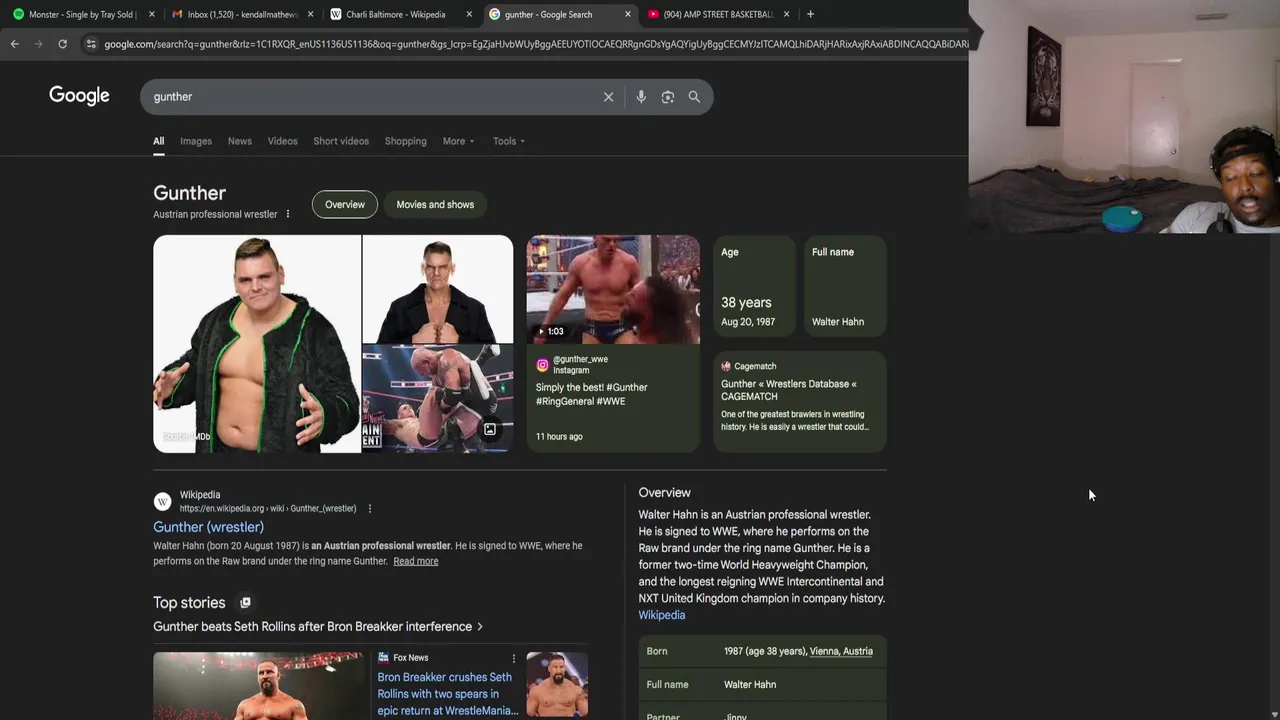Viewport: 1280px width, 720px height.
Task: Open Google Lens image search icon
Action: [x=668, y=97]
